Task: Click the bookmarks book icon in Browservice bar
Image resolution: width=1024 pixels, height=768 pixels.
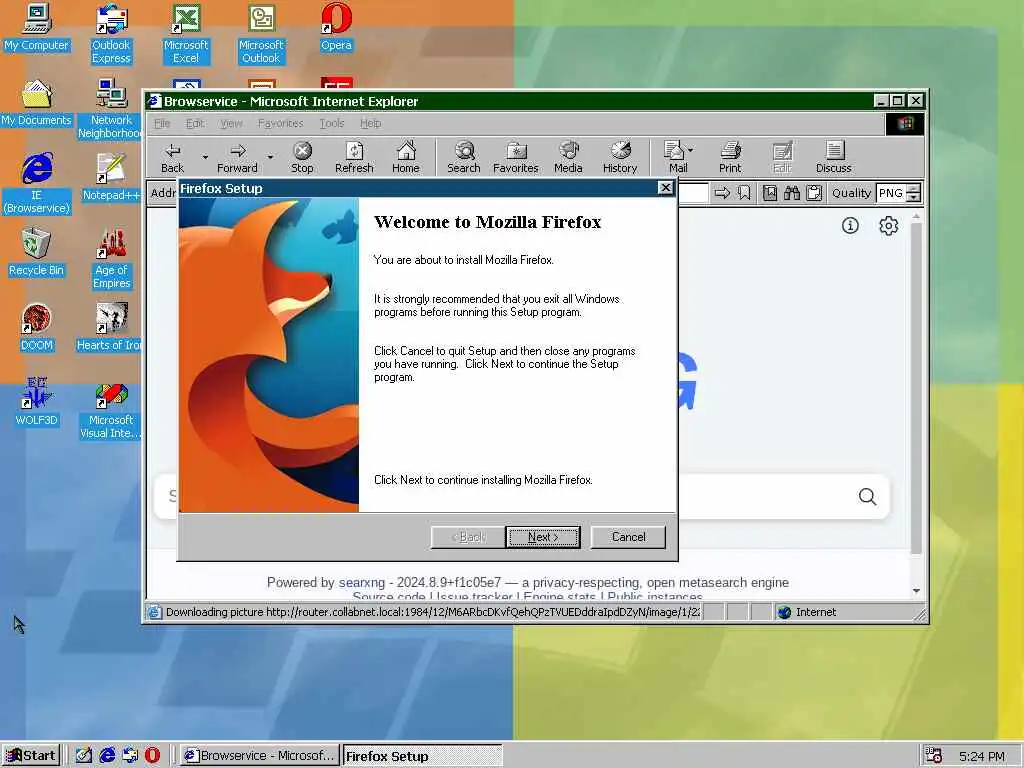Action: [x=770, y=193]
